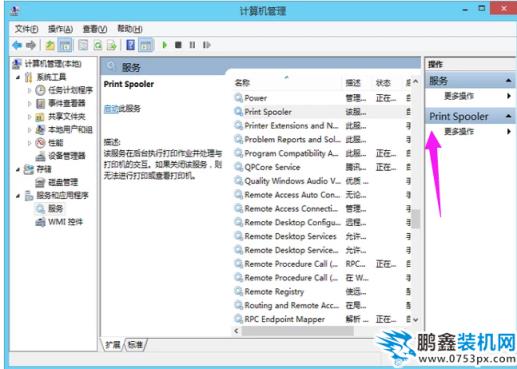The image size is (517, 369).
Task: Expand the 任务计划程序 tree node
Action: click(x=29, y=90)
